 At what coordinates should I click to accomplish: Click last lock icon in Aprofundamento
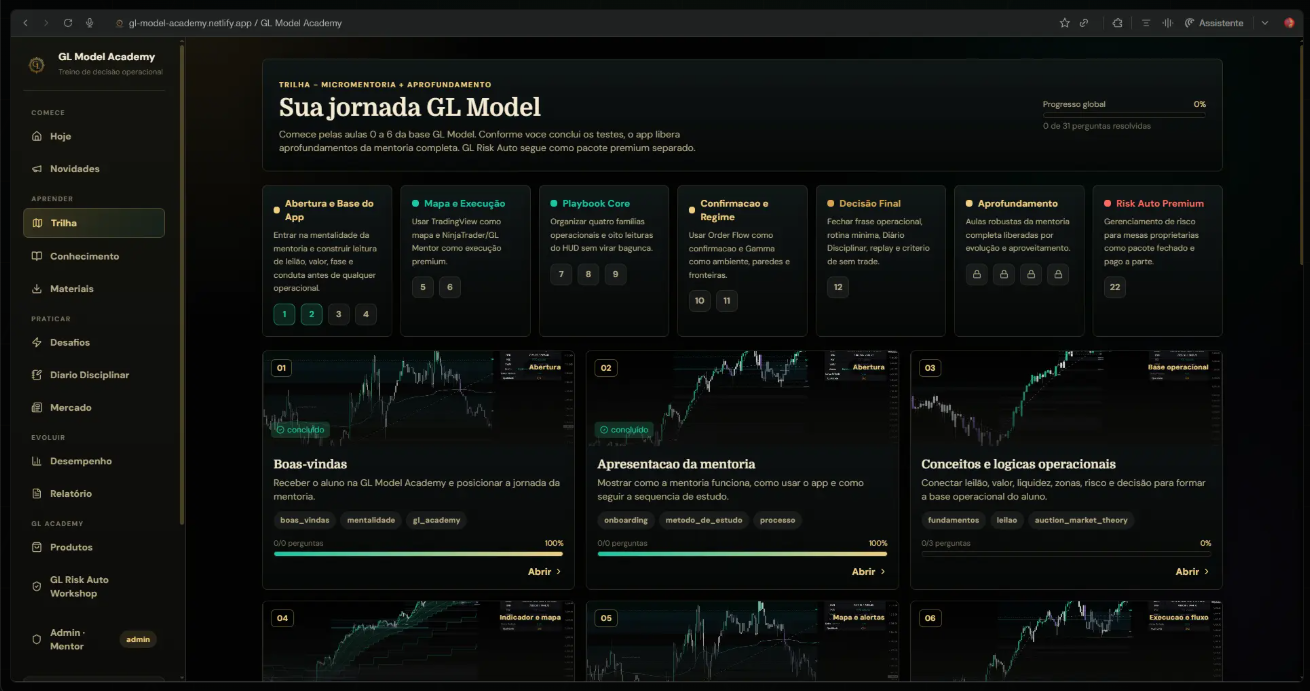[x=1059, y=274]
